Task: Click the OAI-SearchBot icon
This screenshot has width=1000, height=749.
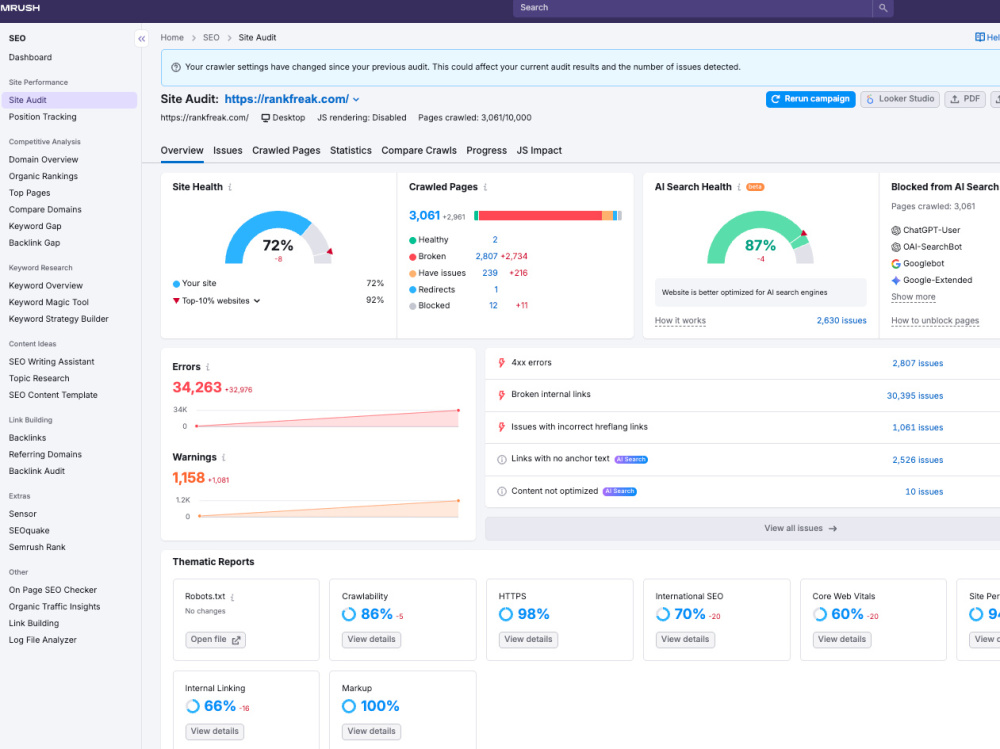Action: pyautogui.click(x=895, y=247)
